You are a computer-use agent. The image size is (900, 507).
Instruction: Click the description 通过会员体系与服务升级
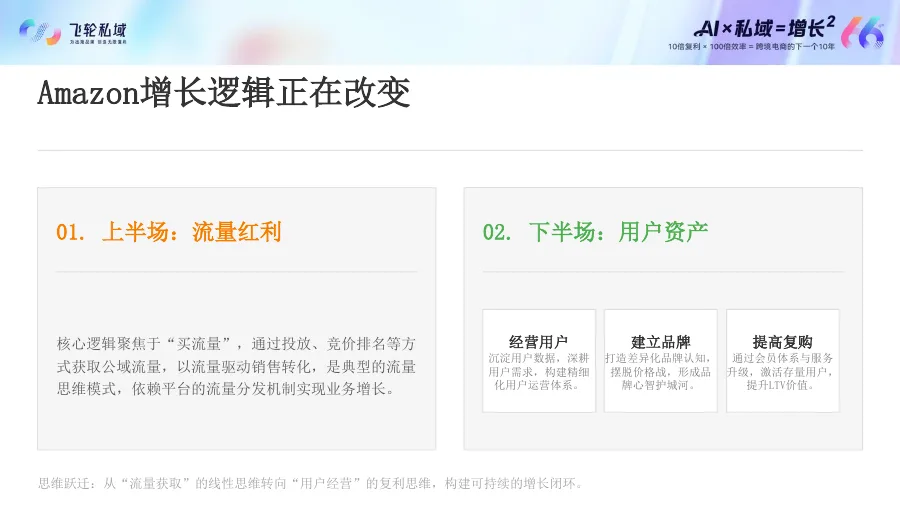tap(782, 371)
